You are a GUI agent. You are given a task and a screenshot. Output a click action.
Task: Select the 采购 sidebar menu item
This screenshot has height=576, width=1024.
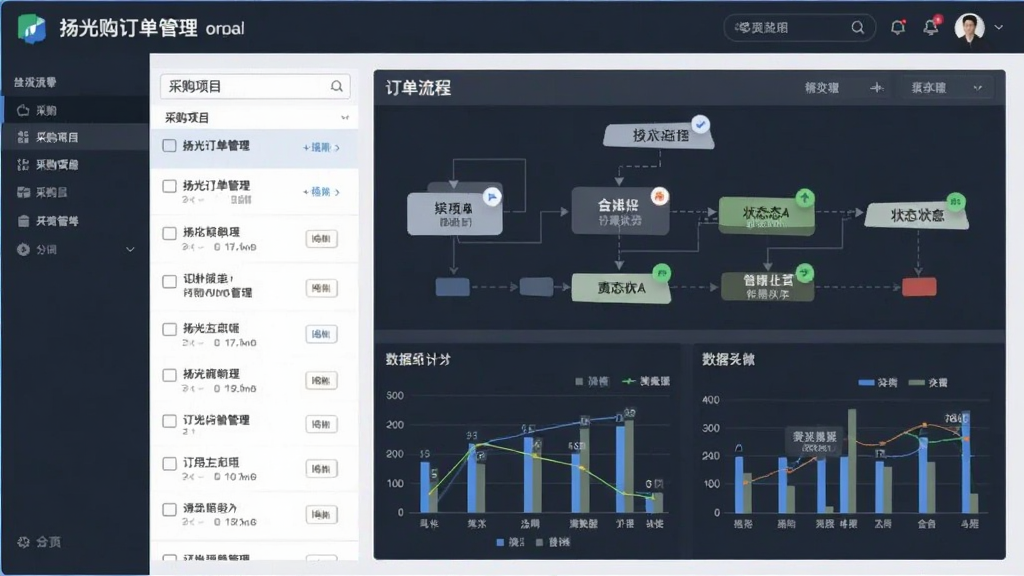(x=75, y=110)
